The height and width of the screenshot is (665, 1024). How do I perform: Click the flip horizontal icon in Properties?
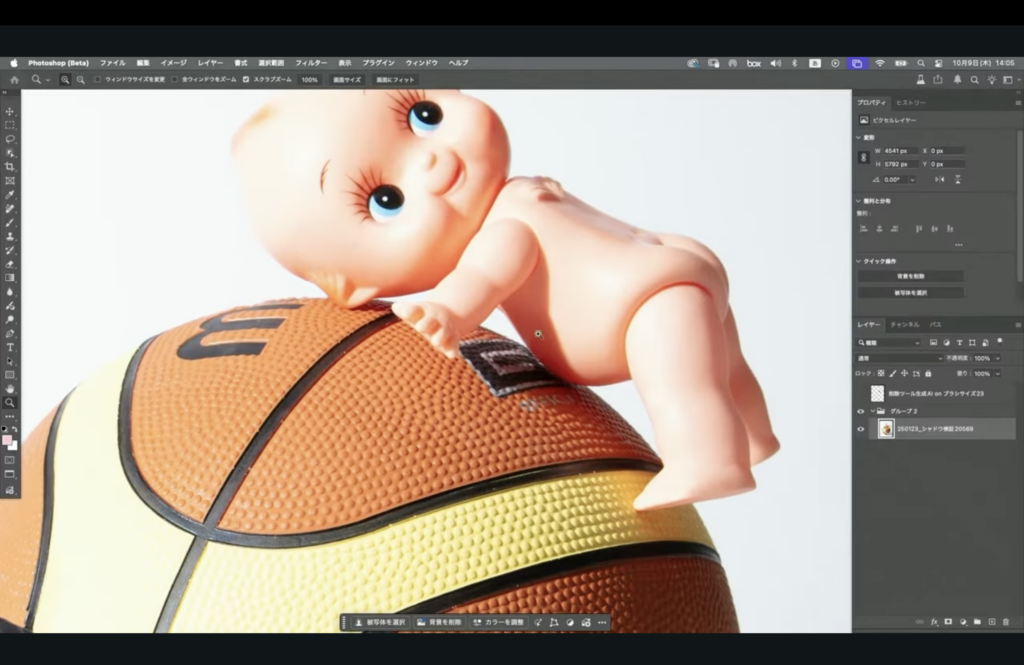pos(939,179)
